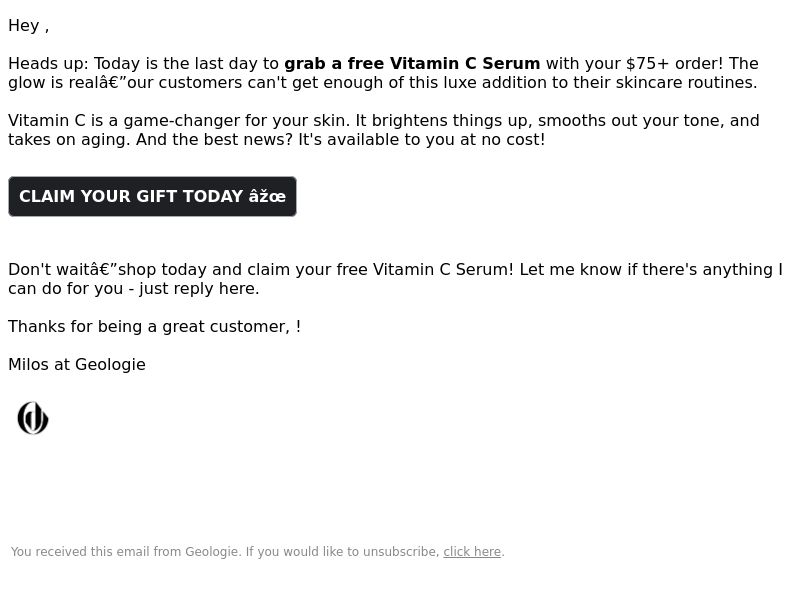Click the 'takes on aging.' phrase
This screenshot has width=800, height=600.
tap(69, 139)
